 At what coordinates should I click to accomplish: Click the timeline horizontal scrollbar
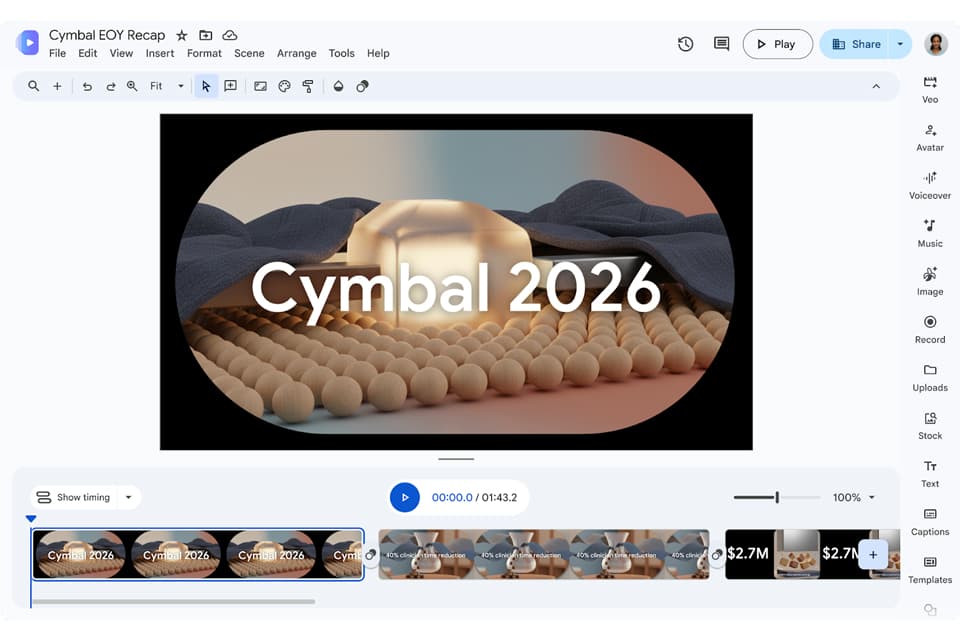coord(173,601)
